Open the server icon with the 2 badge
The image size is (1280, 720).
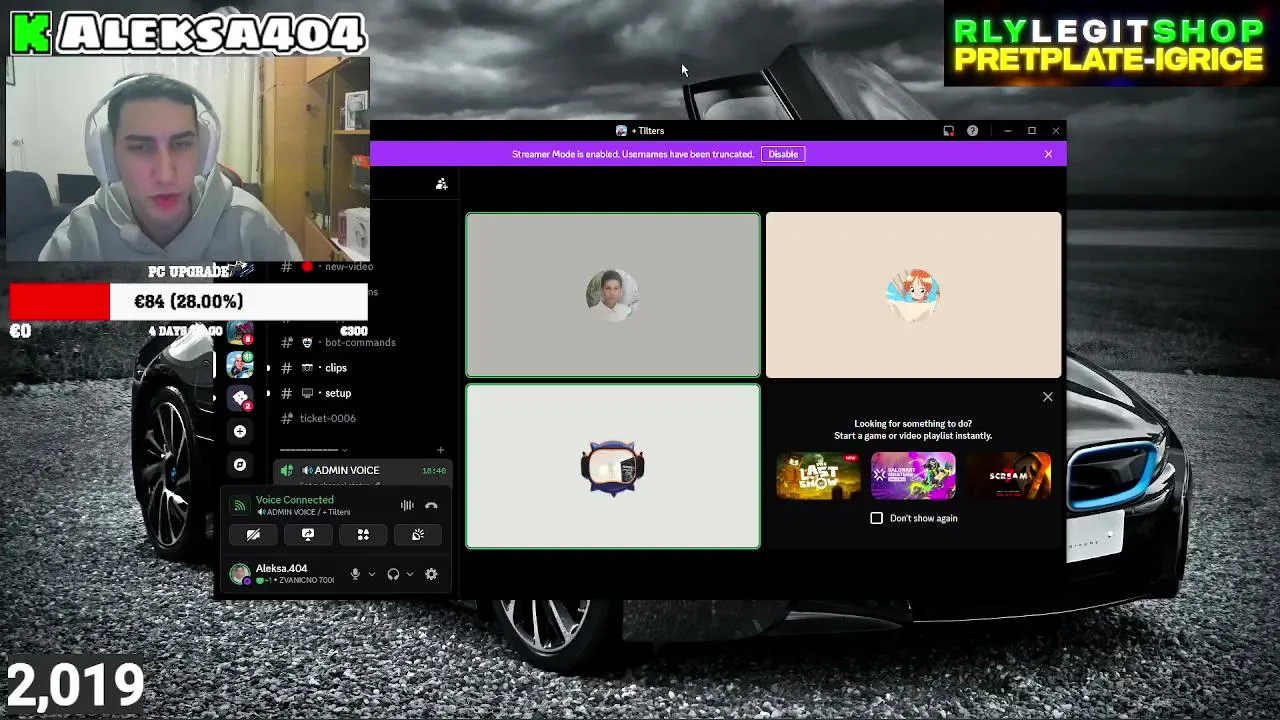click(x=240, y=398)
